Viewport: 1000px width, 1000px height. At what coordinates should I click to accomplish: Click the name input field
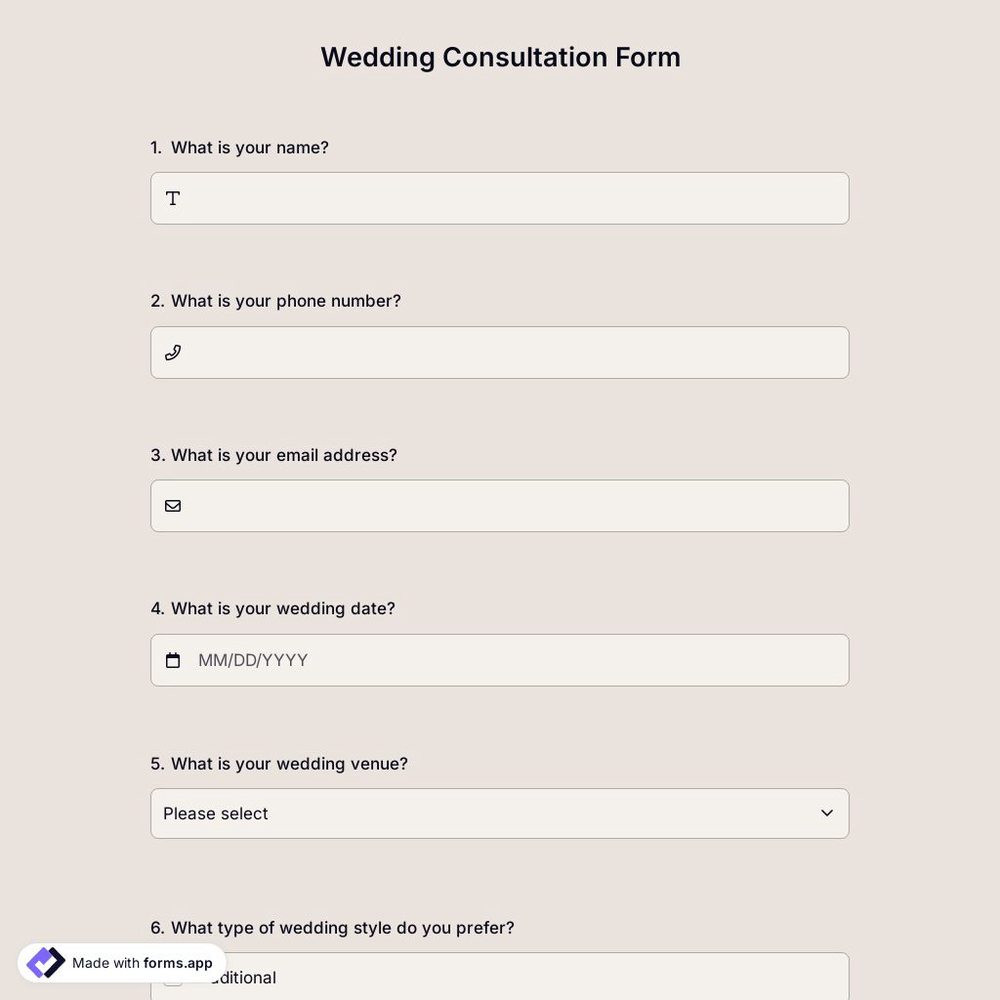(500, 198)
